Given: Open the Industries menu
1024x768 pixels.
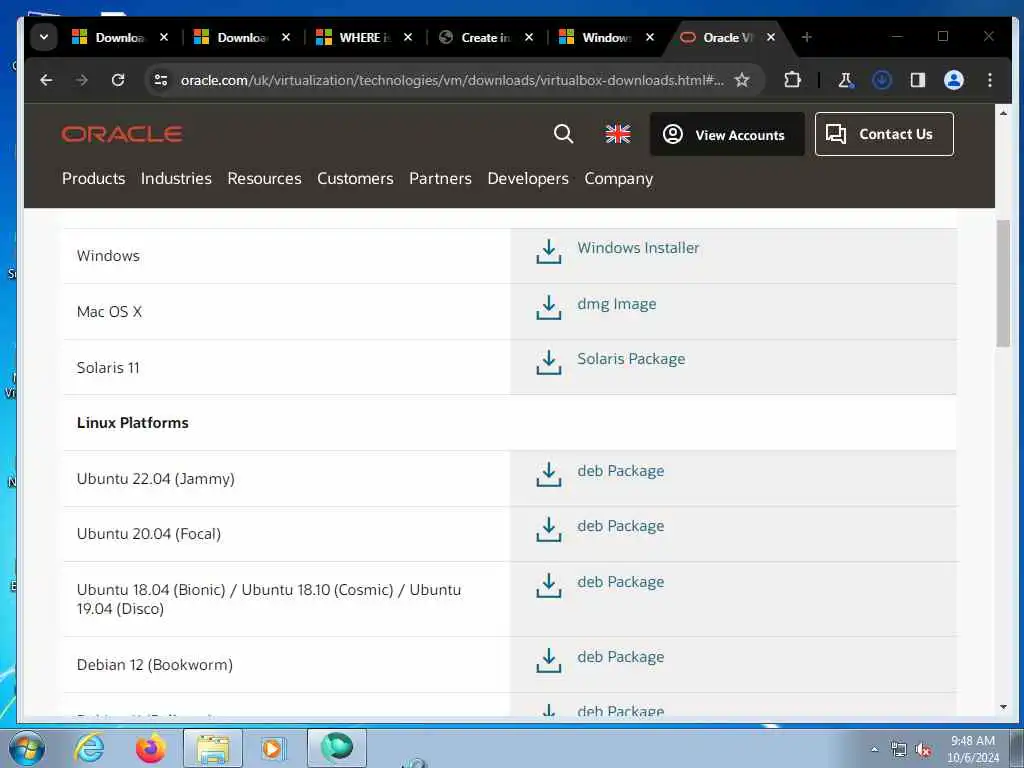Looking at the screenshot, I should pyautogui.click(x=176, y=178).
